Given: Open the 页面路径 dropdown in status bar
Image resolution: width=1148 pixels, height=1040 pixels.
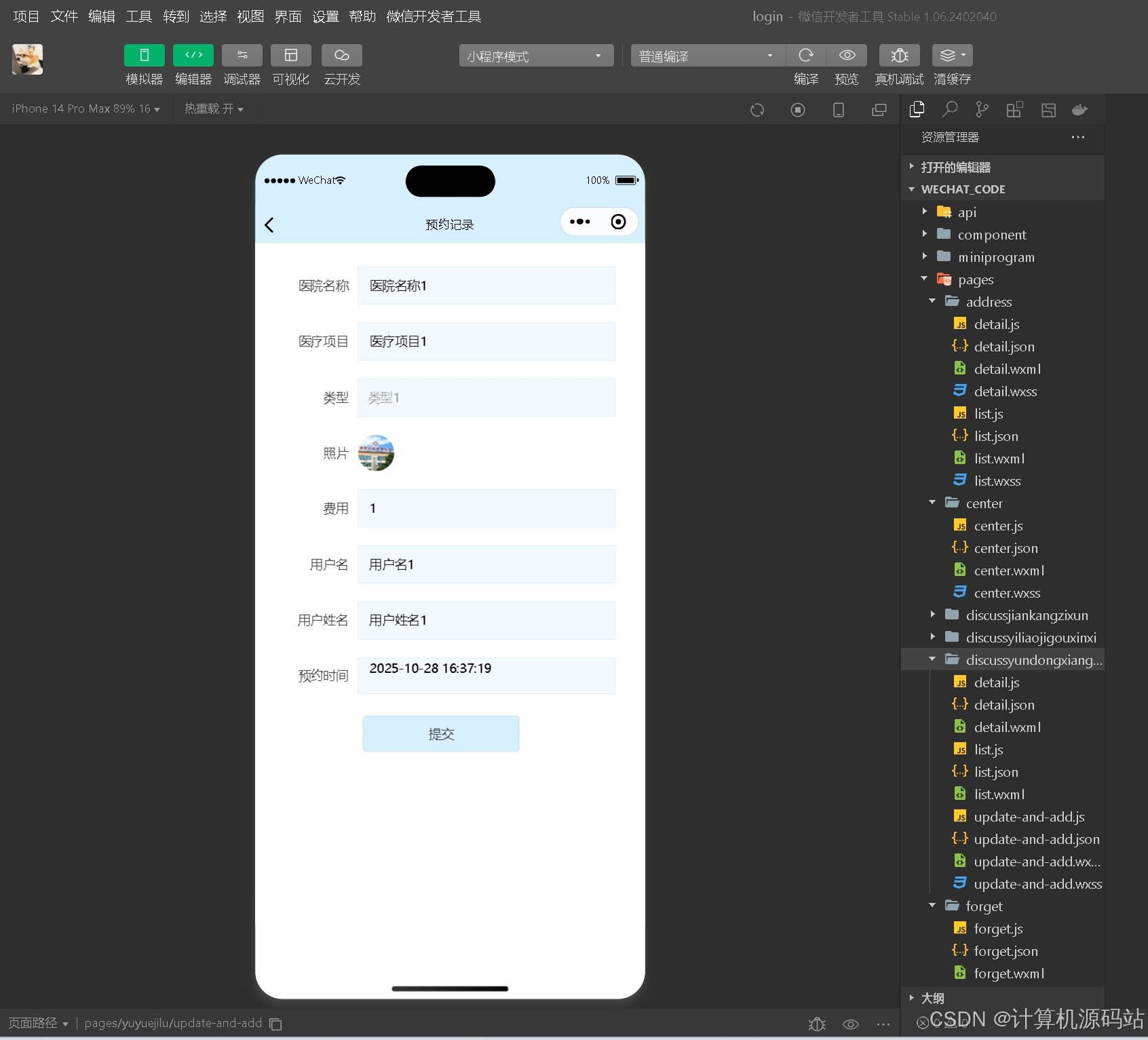Looking at the screenshot, I should pos(38,1023).
